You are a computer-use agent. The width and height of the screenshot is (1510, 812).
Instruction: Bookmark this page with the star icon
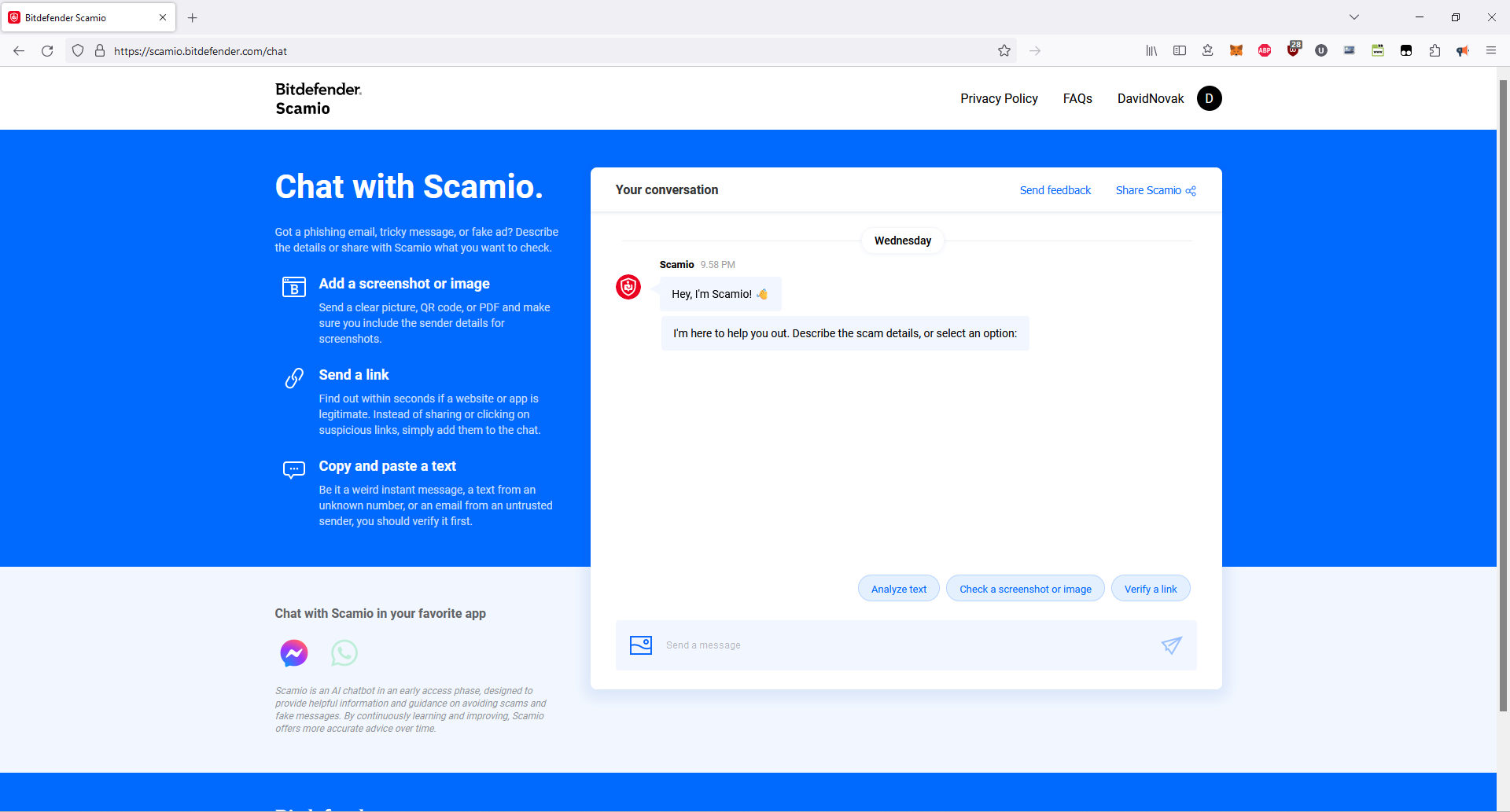pos(1004,51)
